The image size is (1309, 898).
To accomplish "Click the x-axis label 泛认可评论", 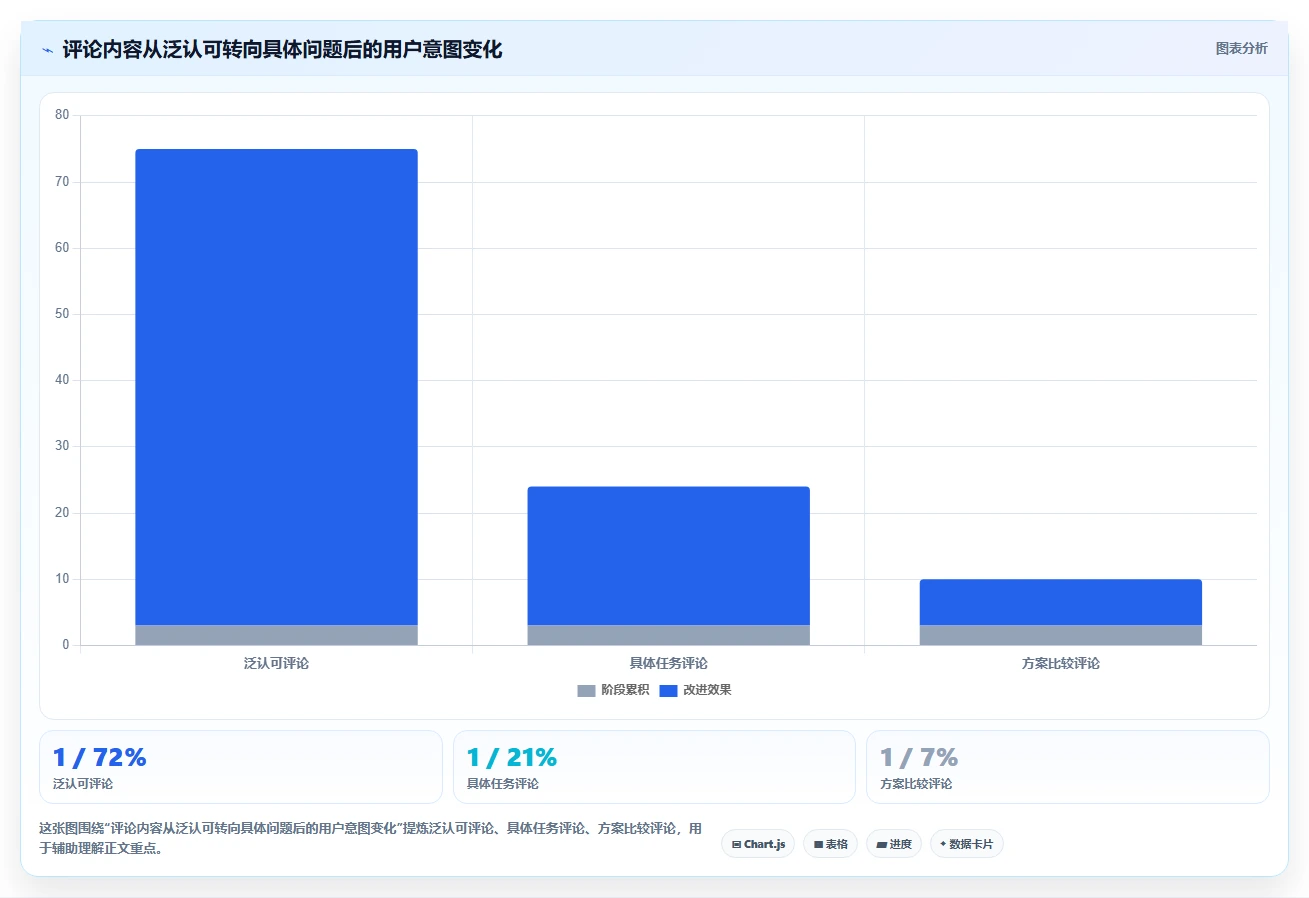I will pyautogui.click(x=276, y=663).
